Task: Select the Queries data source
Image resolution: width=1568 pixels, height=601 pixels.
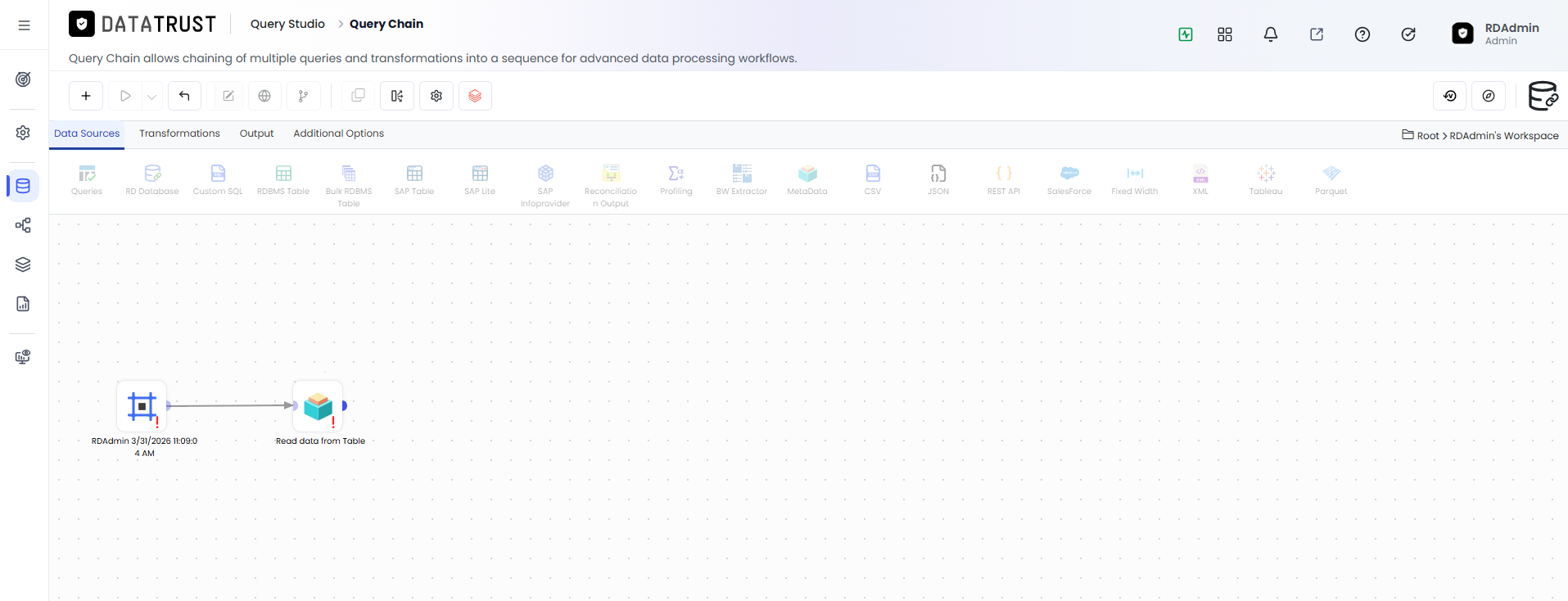Action: coord(87,180)
